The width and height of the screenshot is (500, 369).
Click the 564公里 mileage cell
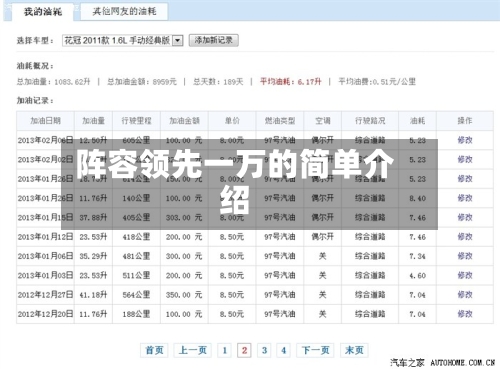[x=136, y=295]
